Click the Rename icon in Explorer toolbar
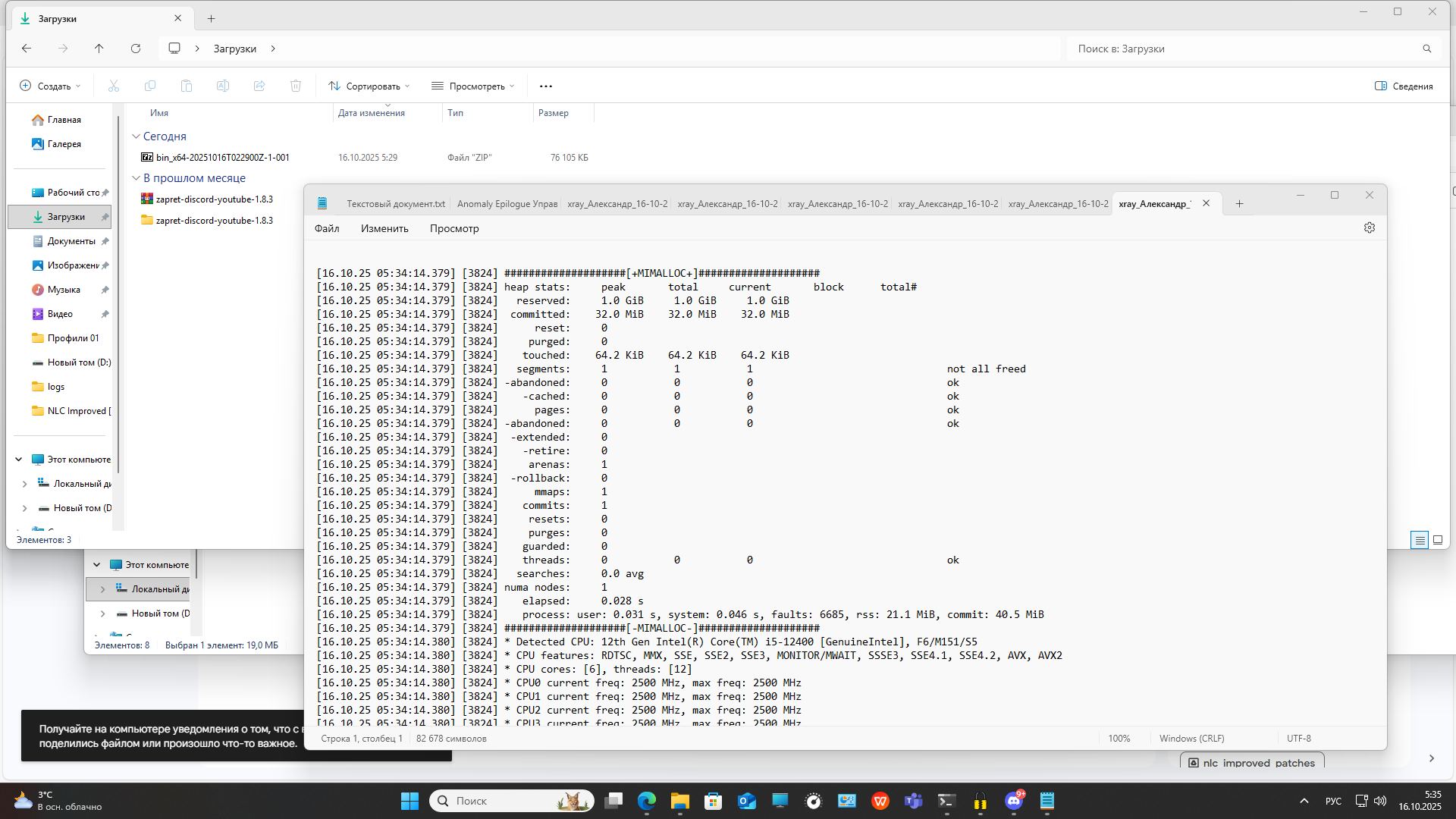 [x=223, y=86]
